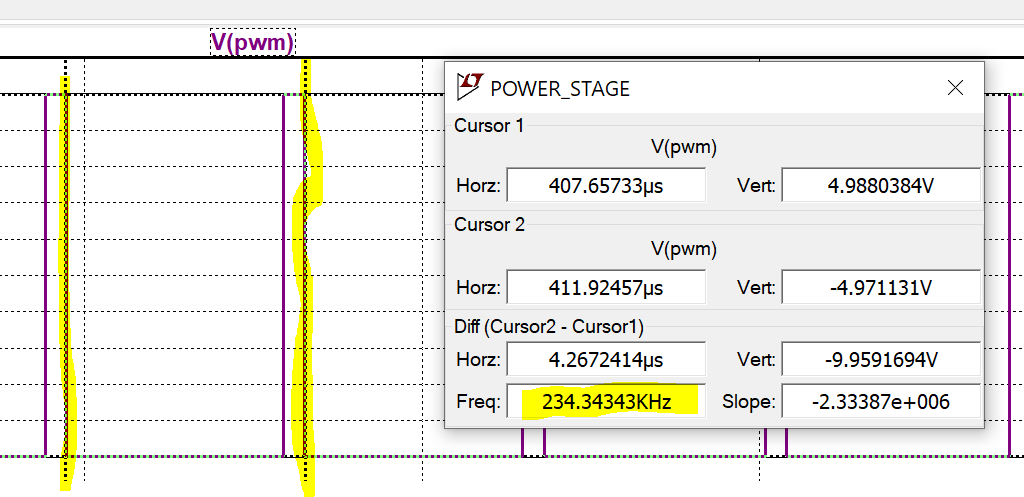The width and height of the screenshot is (1024, 497).
Task: Click the Freq: label
Action: [479, 402]
